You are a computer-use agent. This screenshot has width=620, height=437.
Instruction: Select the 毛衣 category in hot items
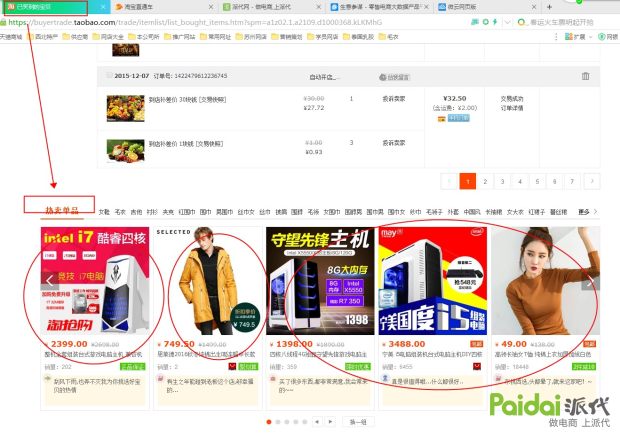[120, 212]
